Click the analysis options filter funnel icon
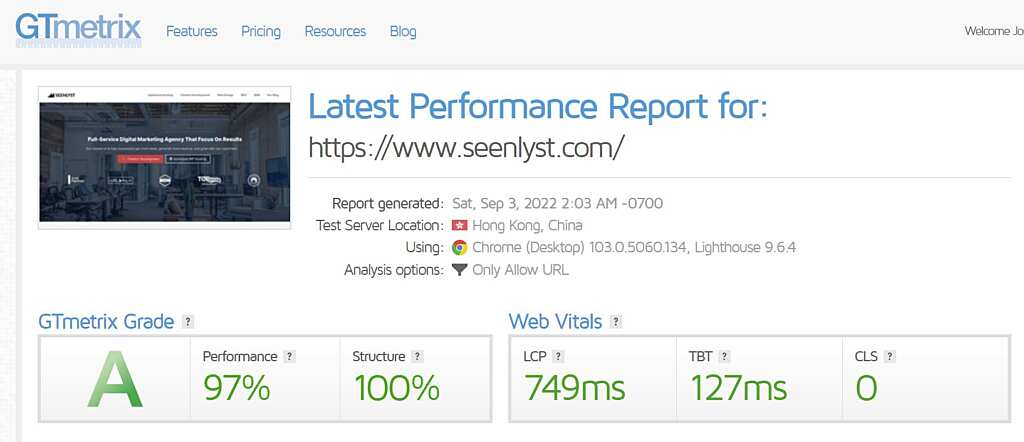1024x442 pixels. (x=460, y=270)
